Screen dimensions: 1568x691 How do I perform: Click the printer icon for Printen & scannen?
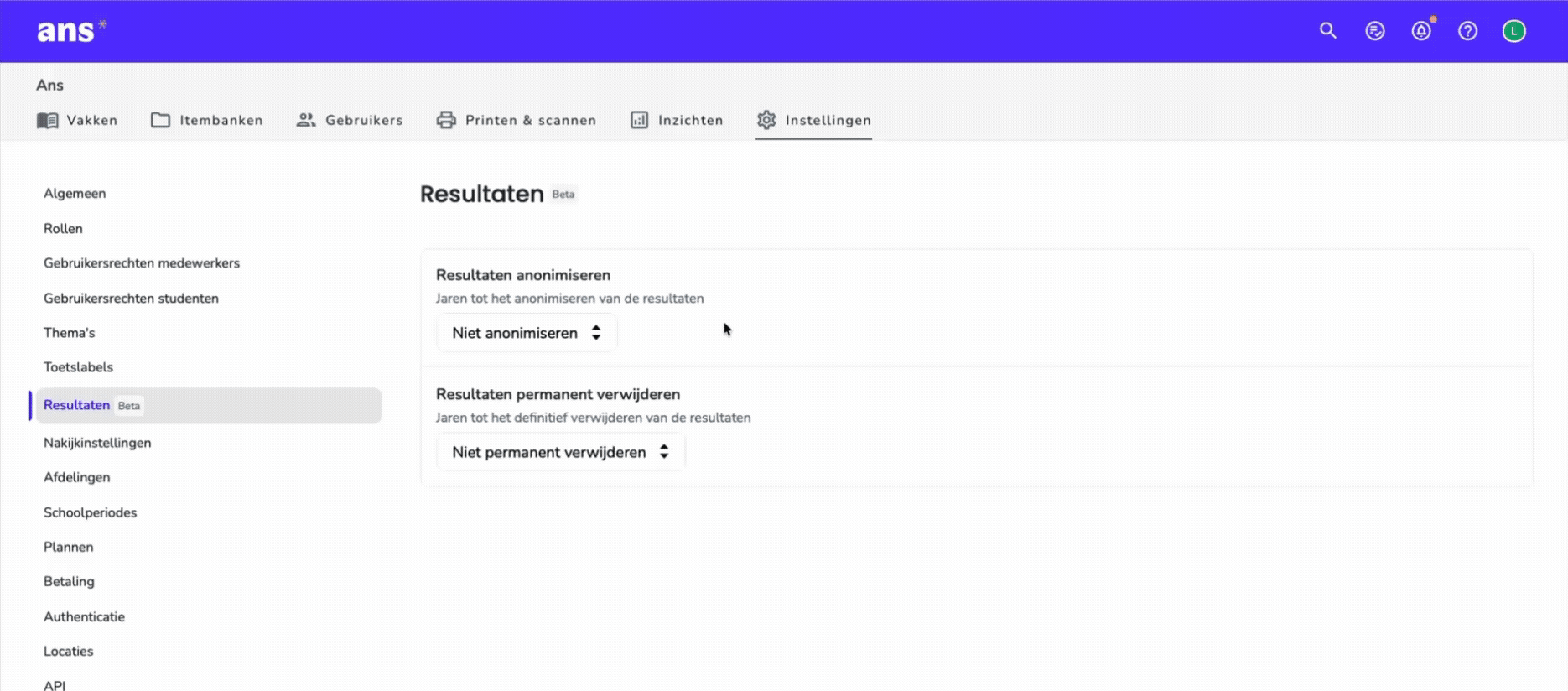tap(446, 120)
